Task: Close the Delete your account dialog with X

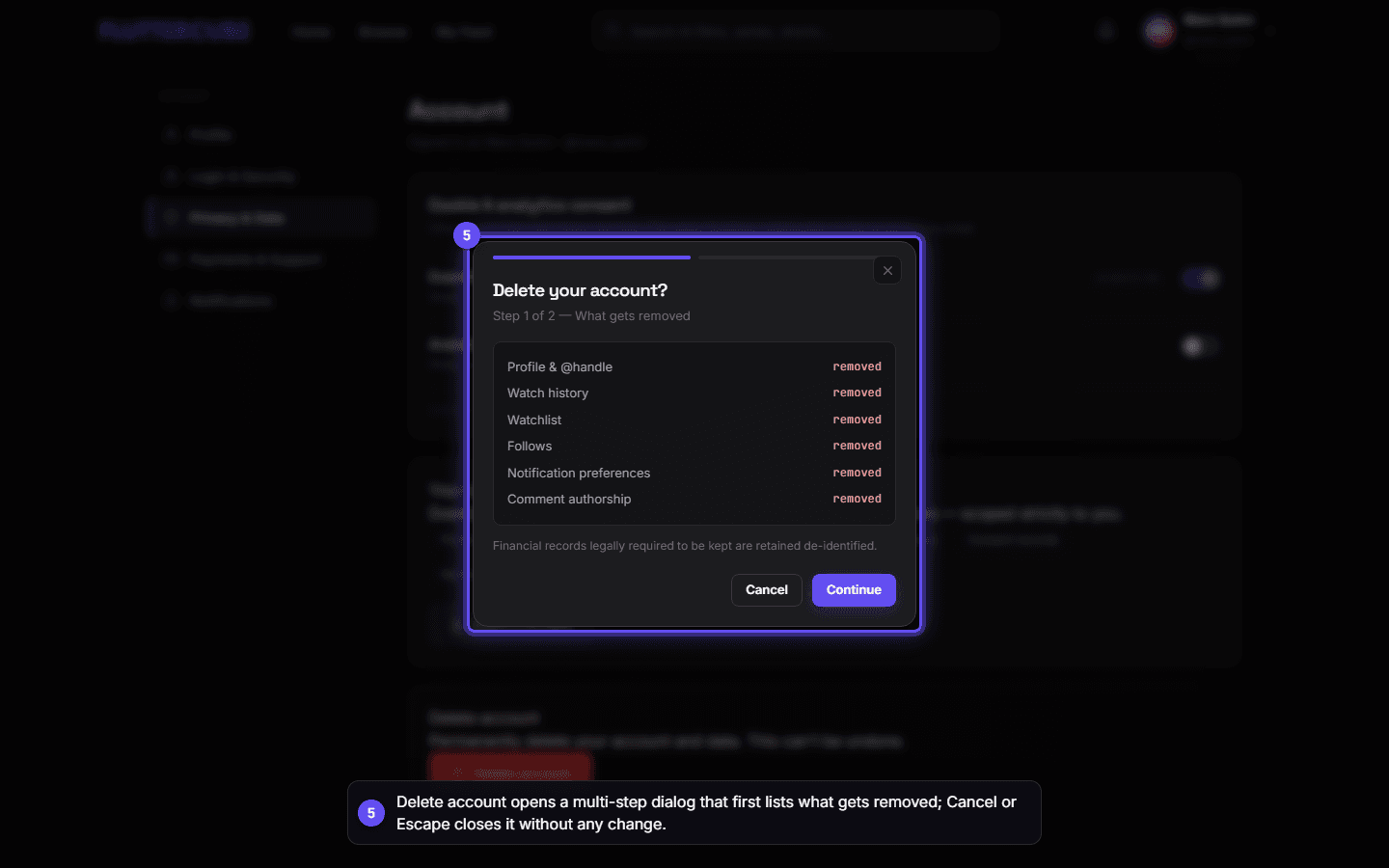Action: click(887, 271)
